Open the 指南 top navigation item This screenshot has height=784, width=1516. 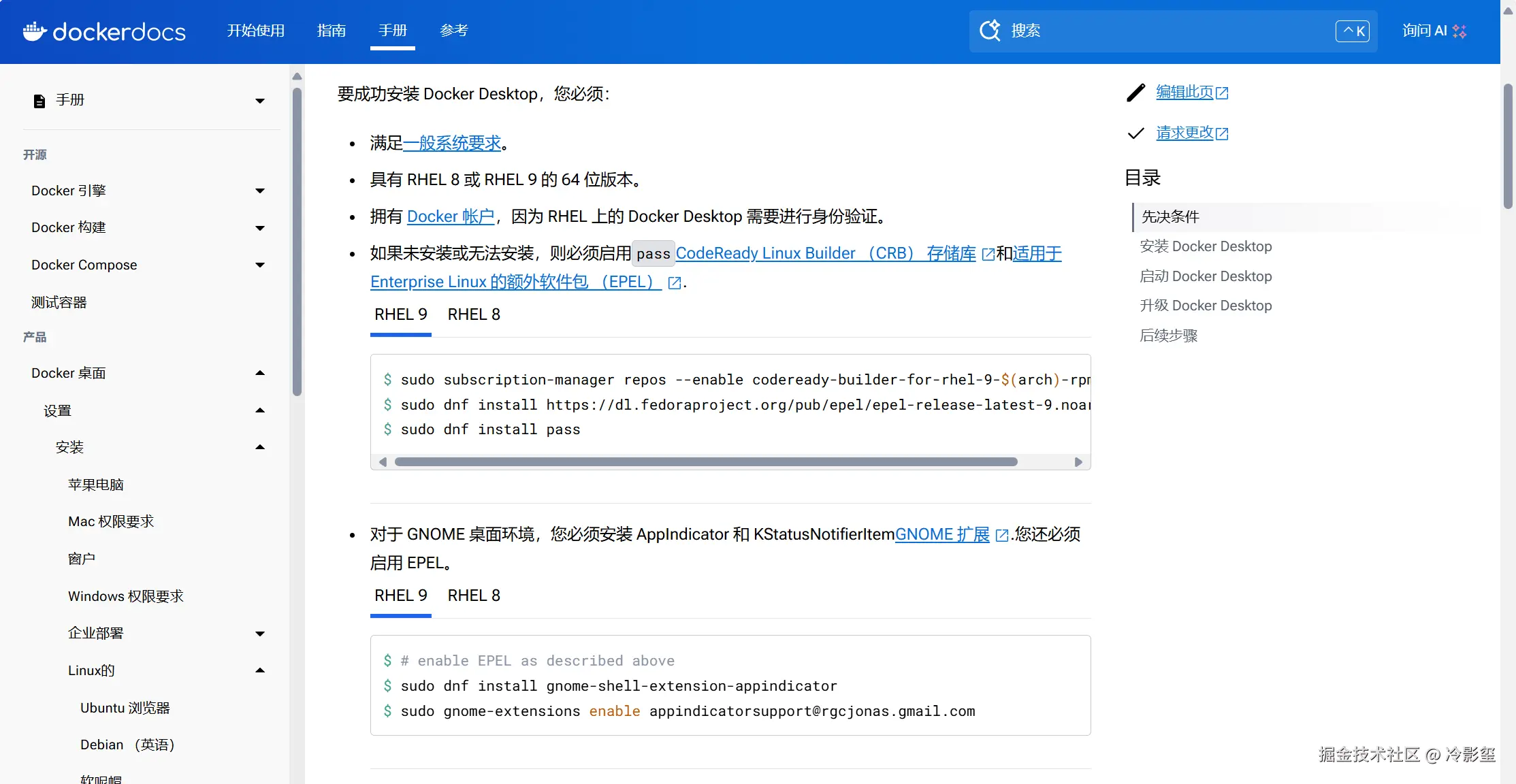tap(332, 31)
